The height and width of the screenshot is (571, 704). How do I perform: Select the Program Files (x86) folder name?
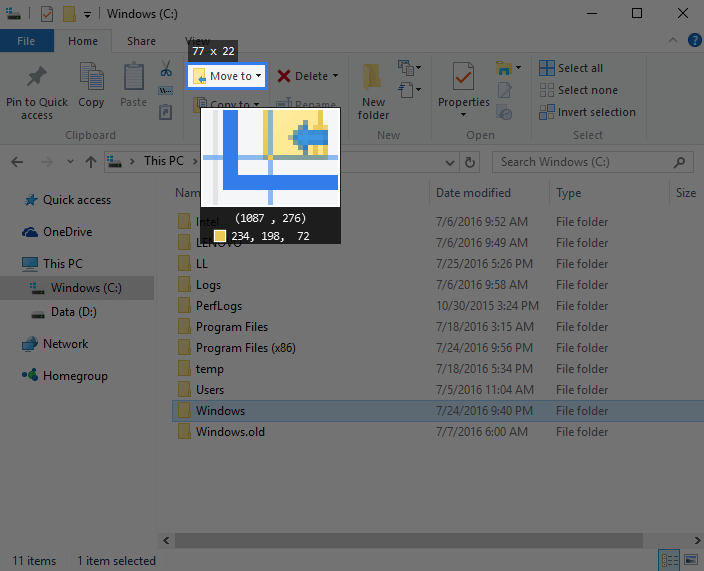pos(246,348)
